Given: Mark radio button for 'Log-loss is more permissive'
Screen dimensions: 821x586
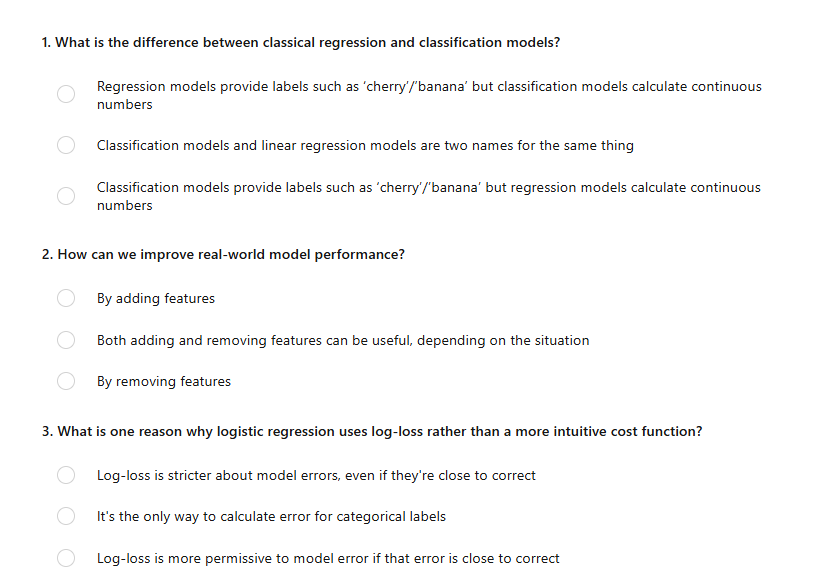Looking at the screenshot, I should 66,558.
